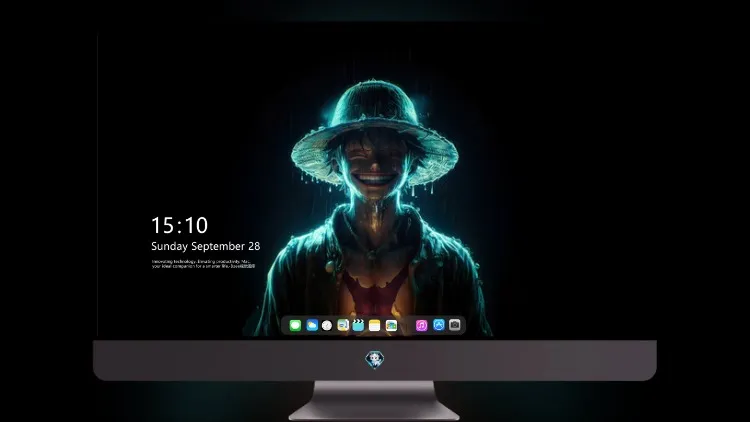The image size is (750, 422).
Task: Open the yellow Notes app in the dock
Action: click(375, 325)
